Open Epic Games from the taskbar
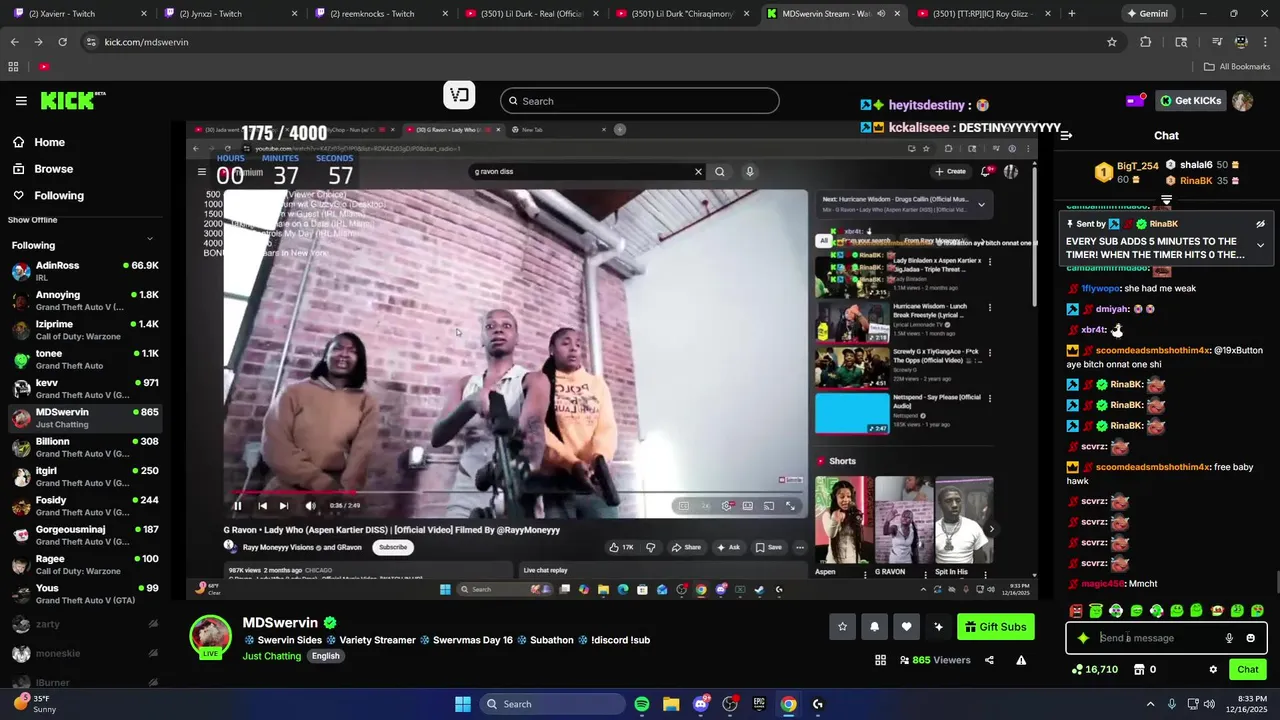1280x720 pixels. pos(759,704)
